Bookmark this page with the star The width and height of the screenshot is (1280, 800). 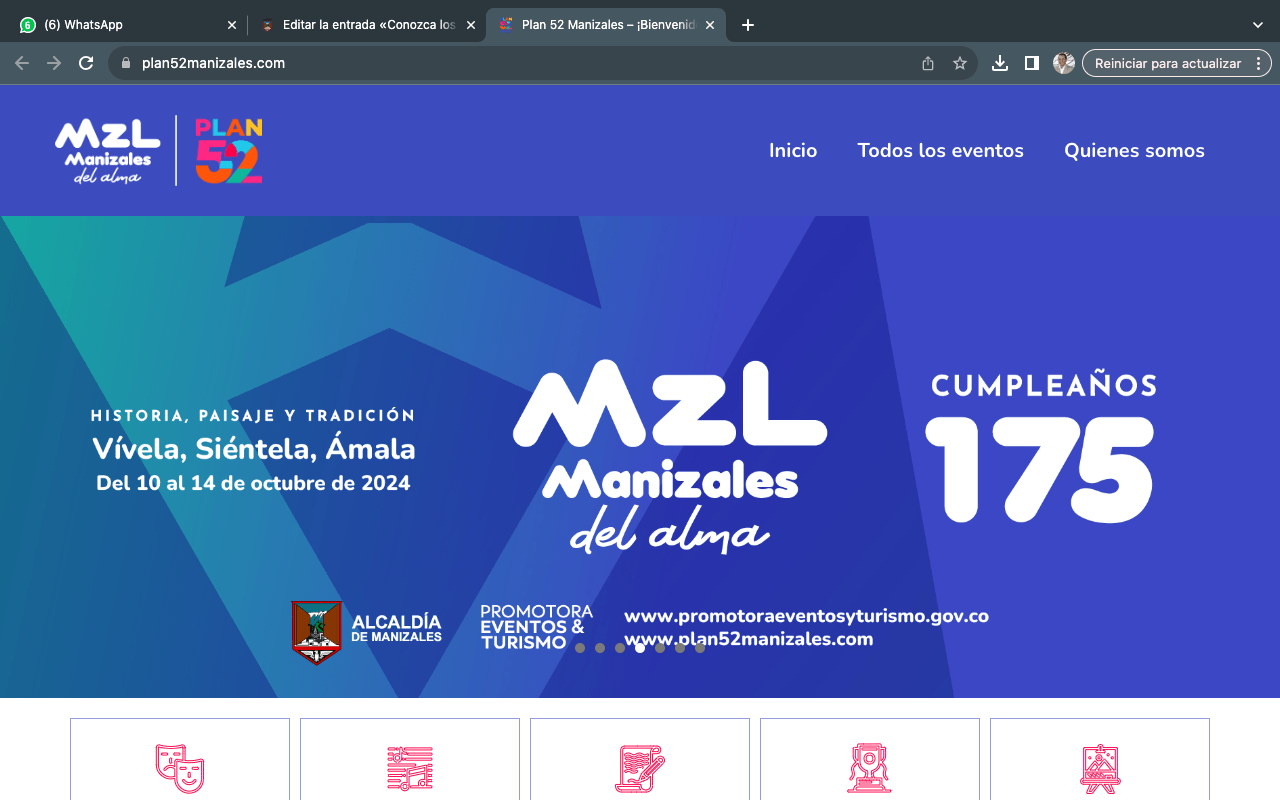click(x=960, y=63)
